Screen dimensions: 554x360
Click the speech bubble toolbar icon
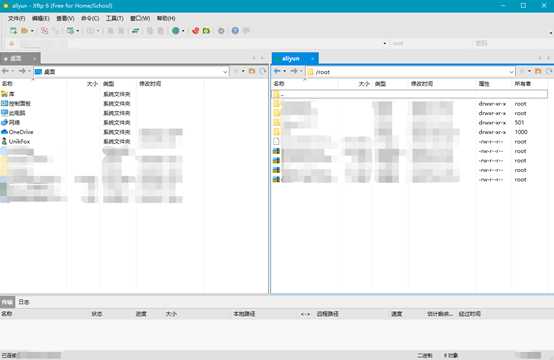246,31
